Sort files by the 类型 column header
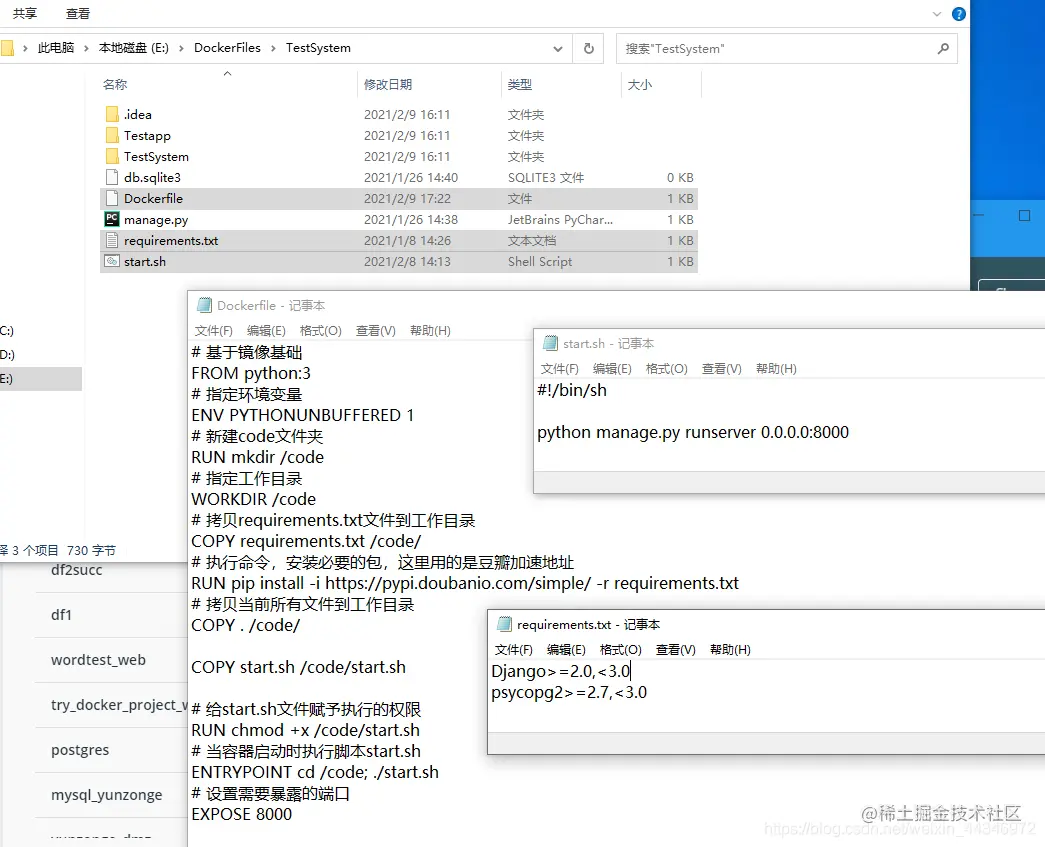1045x847 pixels. click(x=519, y=85)
